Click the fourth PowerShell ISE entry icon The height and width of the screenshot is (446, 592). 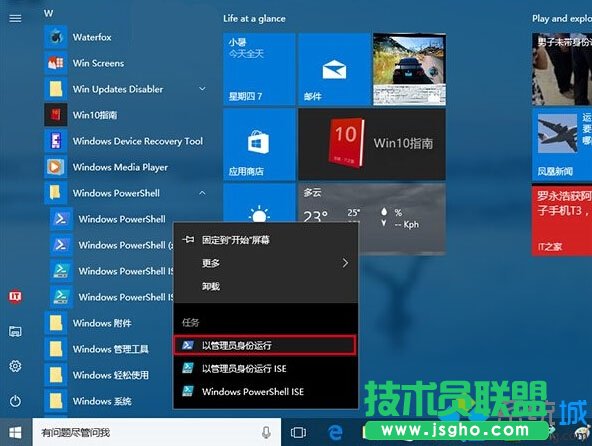61,297
